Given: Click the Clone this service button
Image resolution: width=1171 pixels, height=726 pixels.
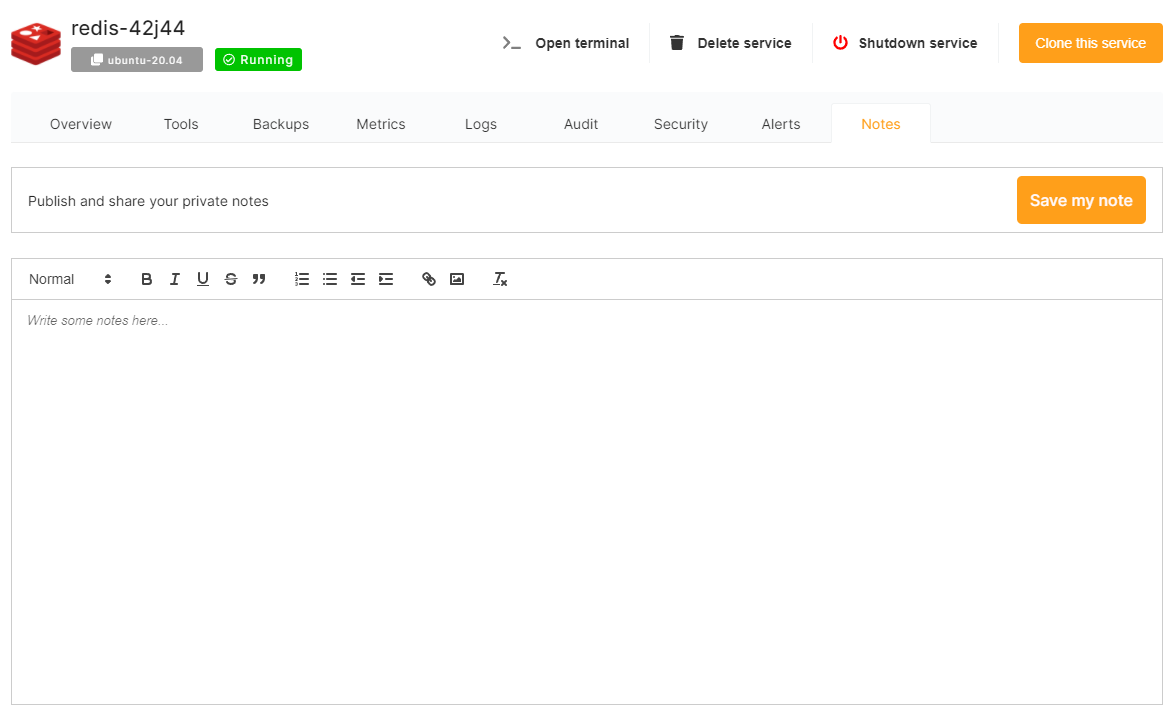Looking at the screenshot, I should [1090, 43].
